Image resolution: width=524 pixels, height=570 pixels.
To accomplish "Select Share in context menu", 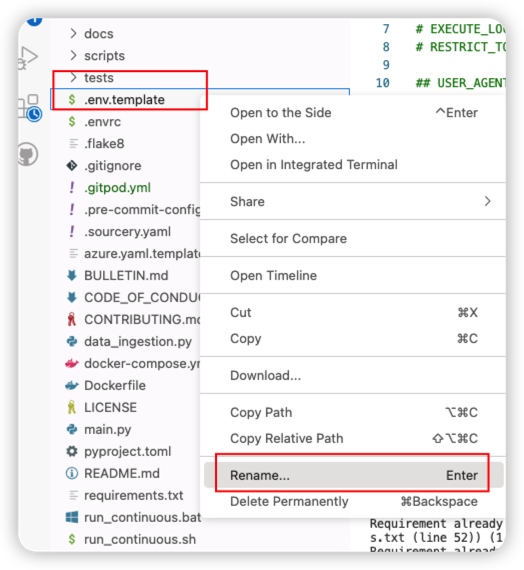I will click(353, 201).
